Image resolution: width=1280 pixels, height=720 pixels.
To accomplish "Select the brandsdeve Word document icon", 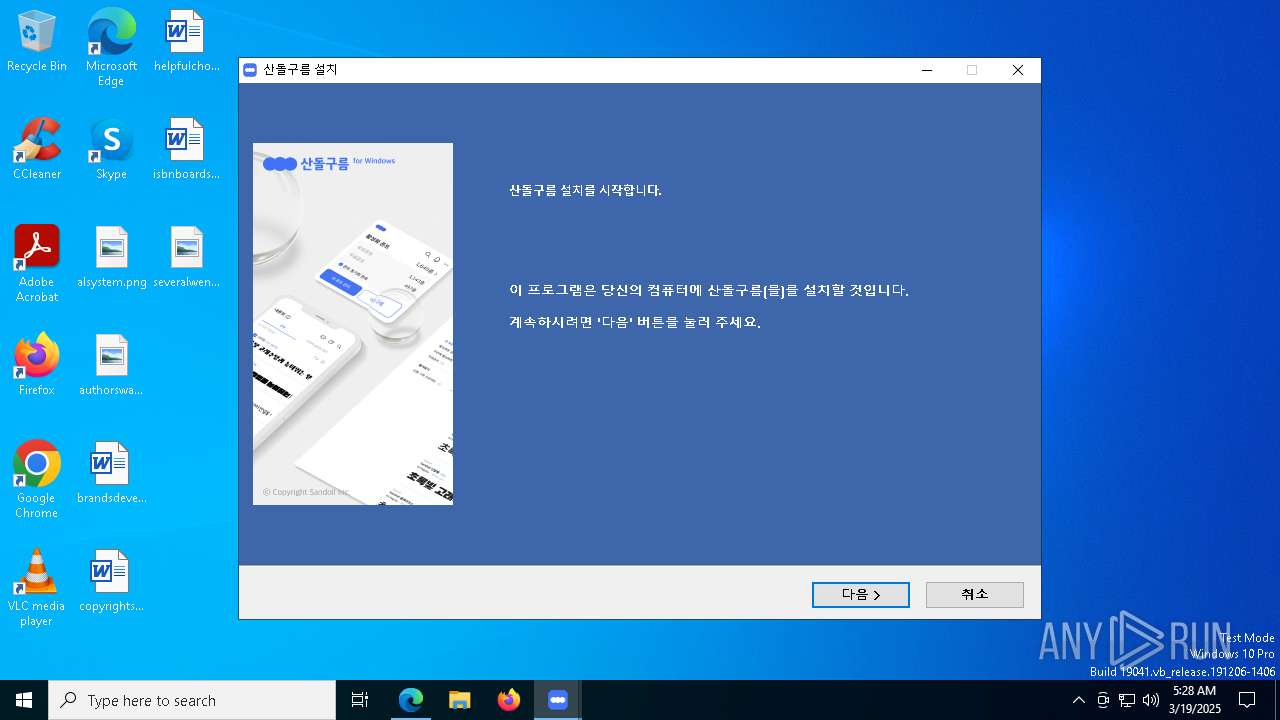I will (111, 474).
